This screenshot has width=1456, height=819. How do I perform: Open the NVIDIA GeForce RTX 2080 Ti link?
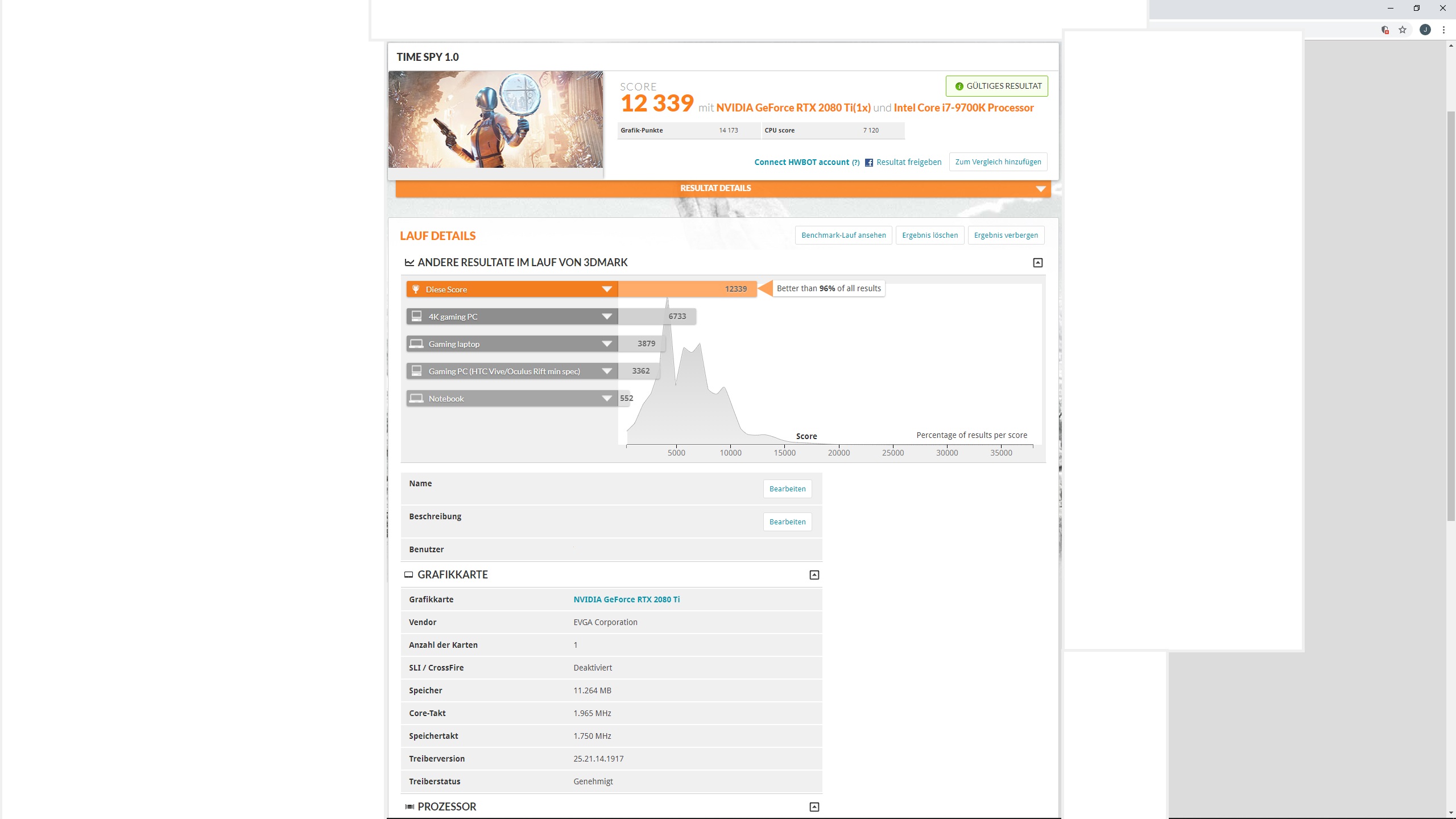coord(626,599)
